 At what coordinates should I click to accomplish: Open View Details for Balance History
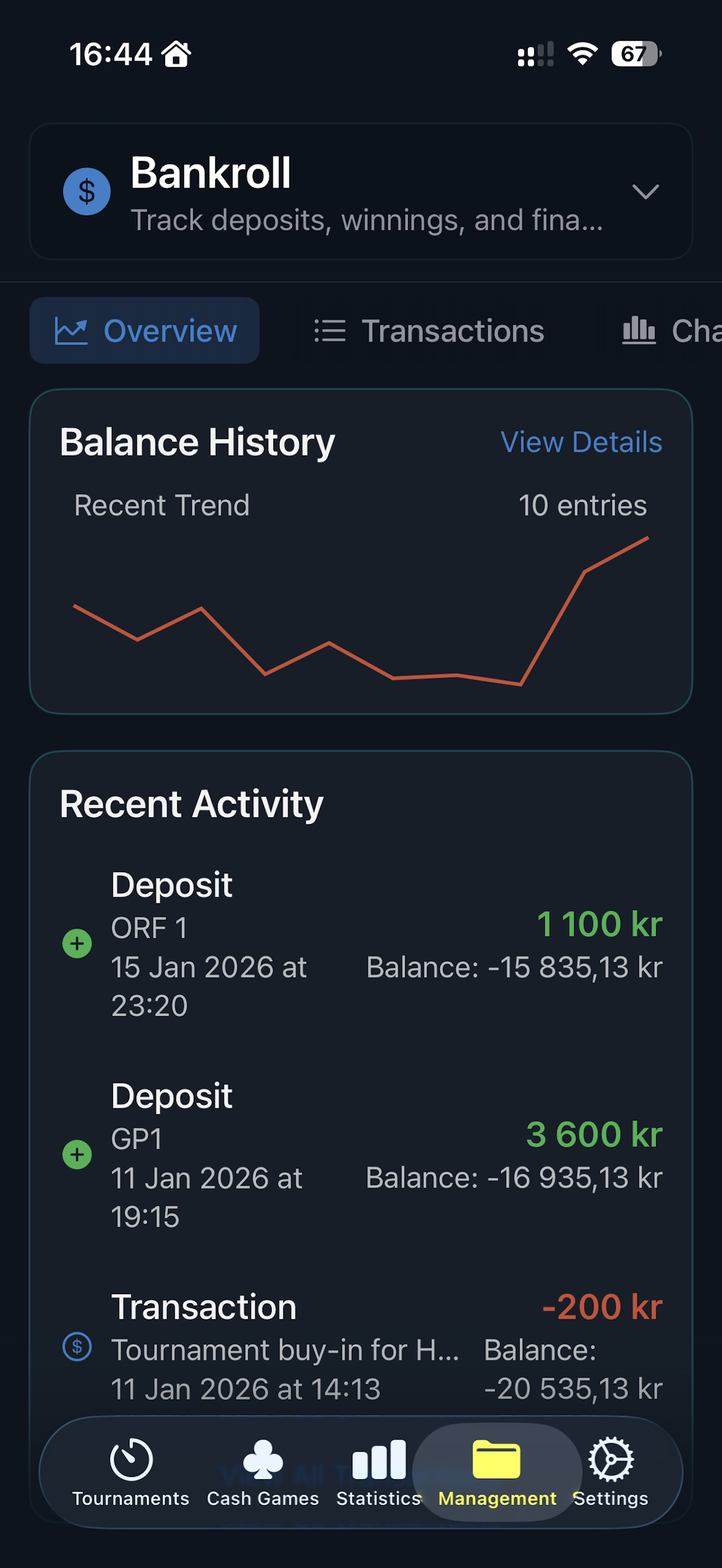pyautogui.click(x=581, y=442)
